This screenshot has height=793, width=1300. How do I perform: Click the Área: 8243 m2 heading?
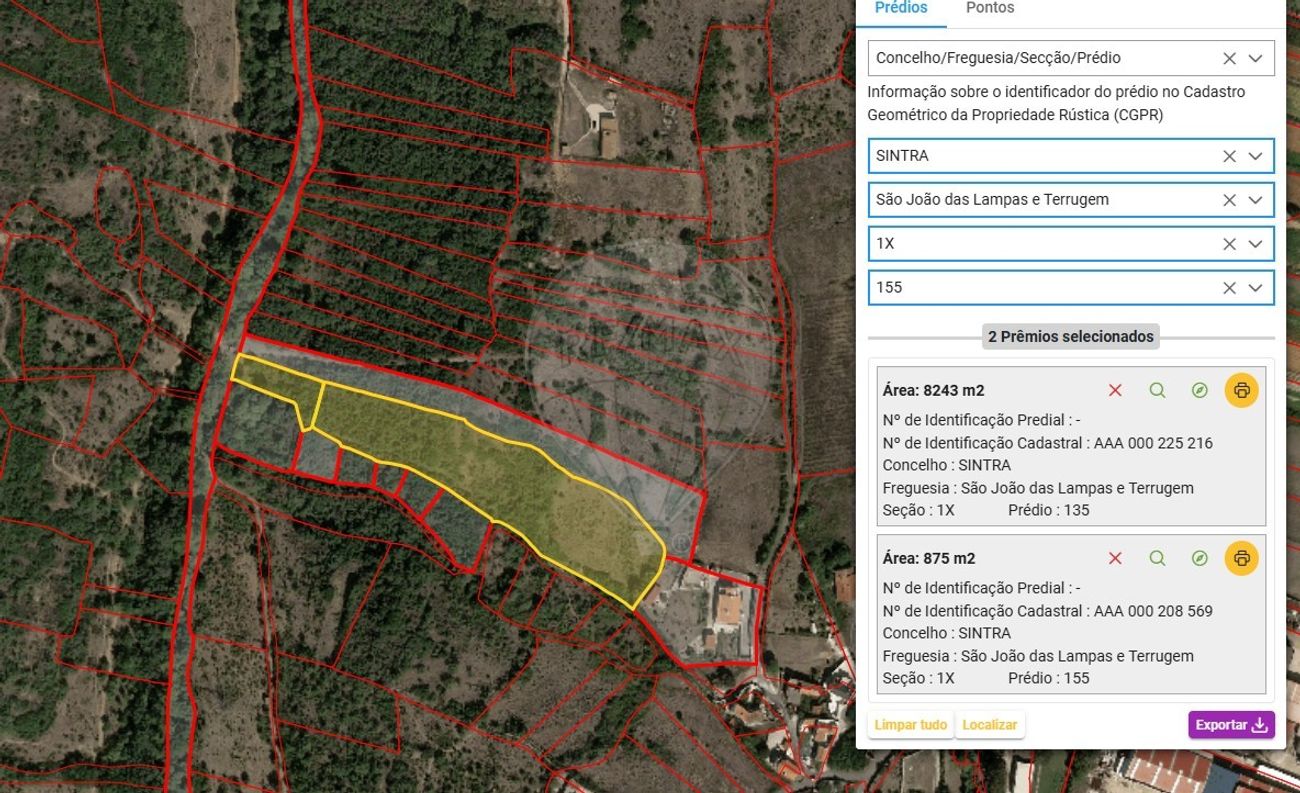point(933,390)
